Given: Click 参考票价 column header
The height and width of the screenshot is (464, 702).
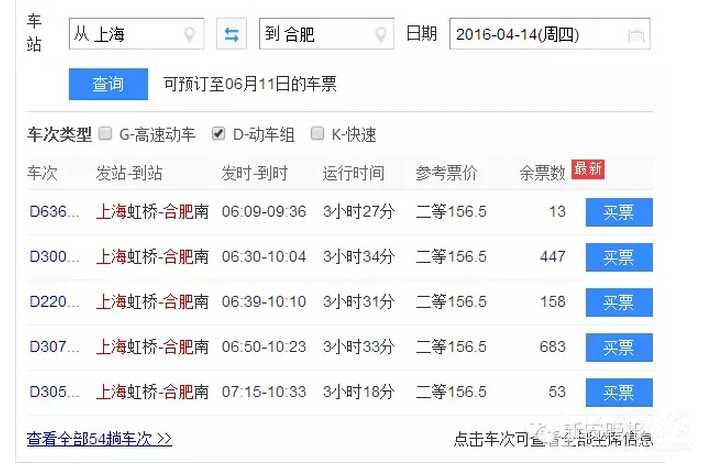Looking at the screenshot, I should click(446, 173).
